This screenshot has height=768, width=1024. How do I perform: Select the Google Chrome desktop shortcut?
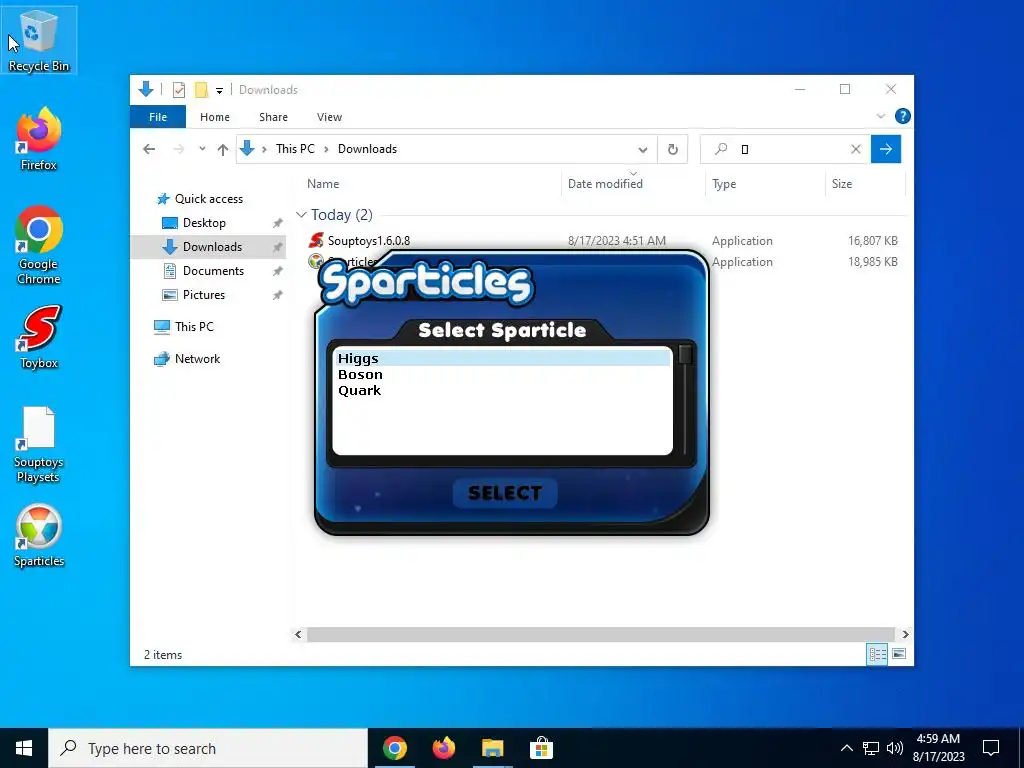(x=39, y=245)
